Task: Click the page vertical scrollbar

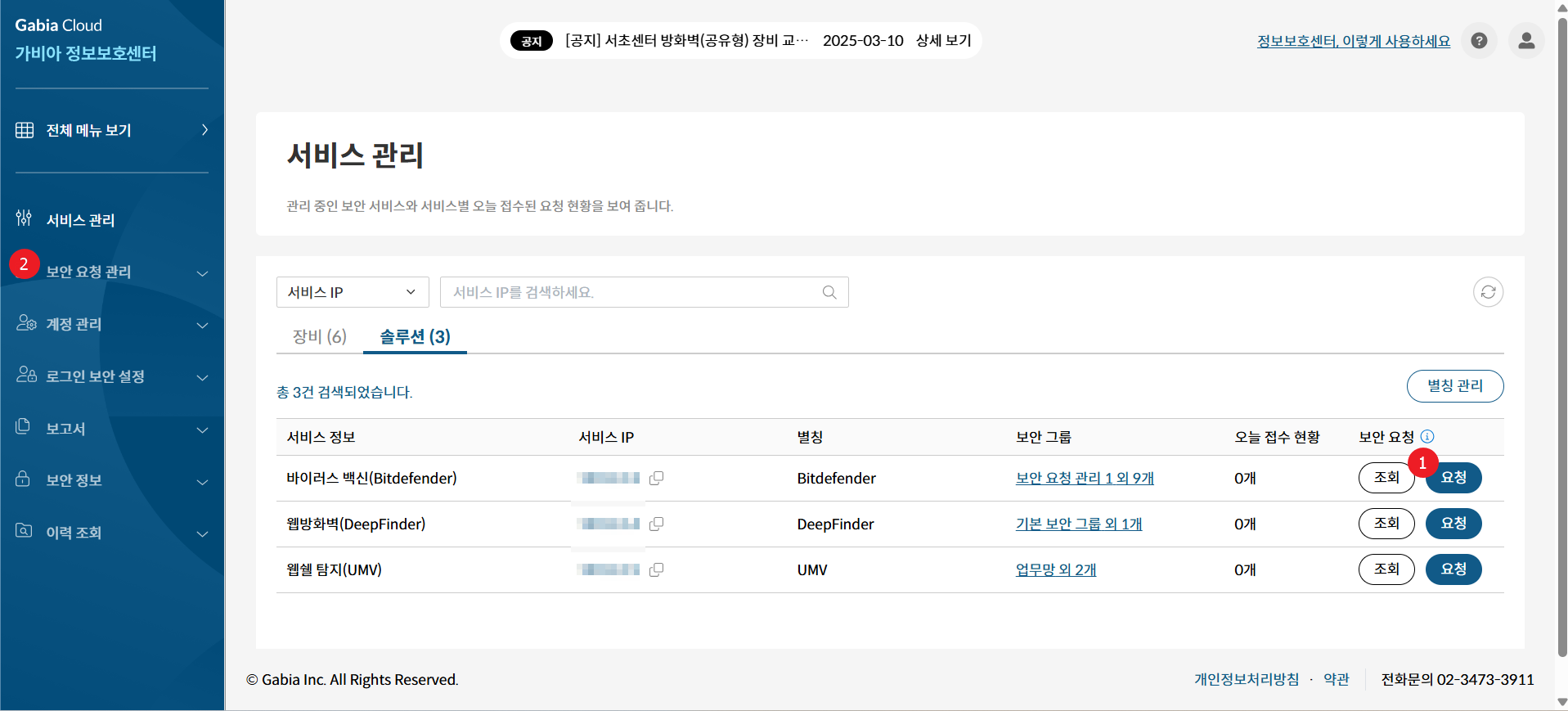Action: point(1562,335)
